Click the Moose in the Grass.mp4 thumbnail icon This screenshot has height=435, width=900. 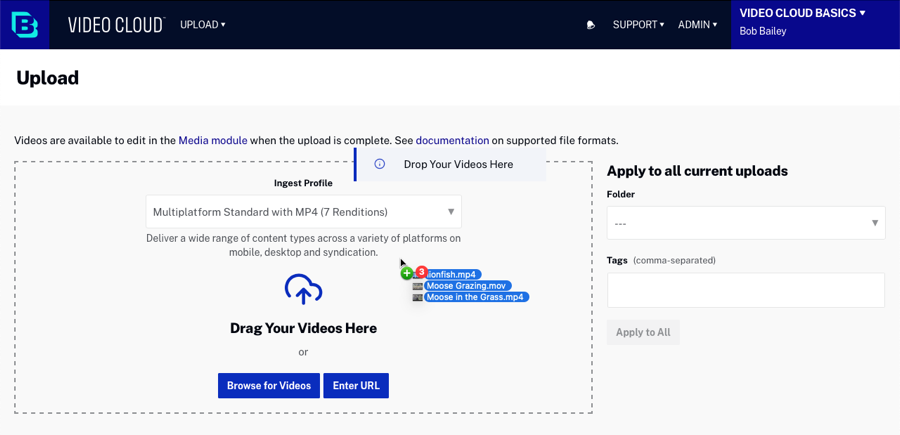418,297
